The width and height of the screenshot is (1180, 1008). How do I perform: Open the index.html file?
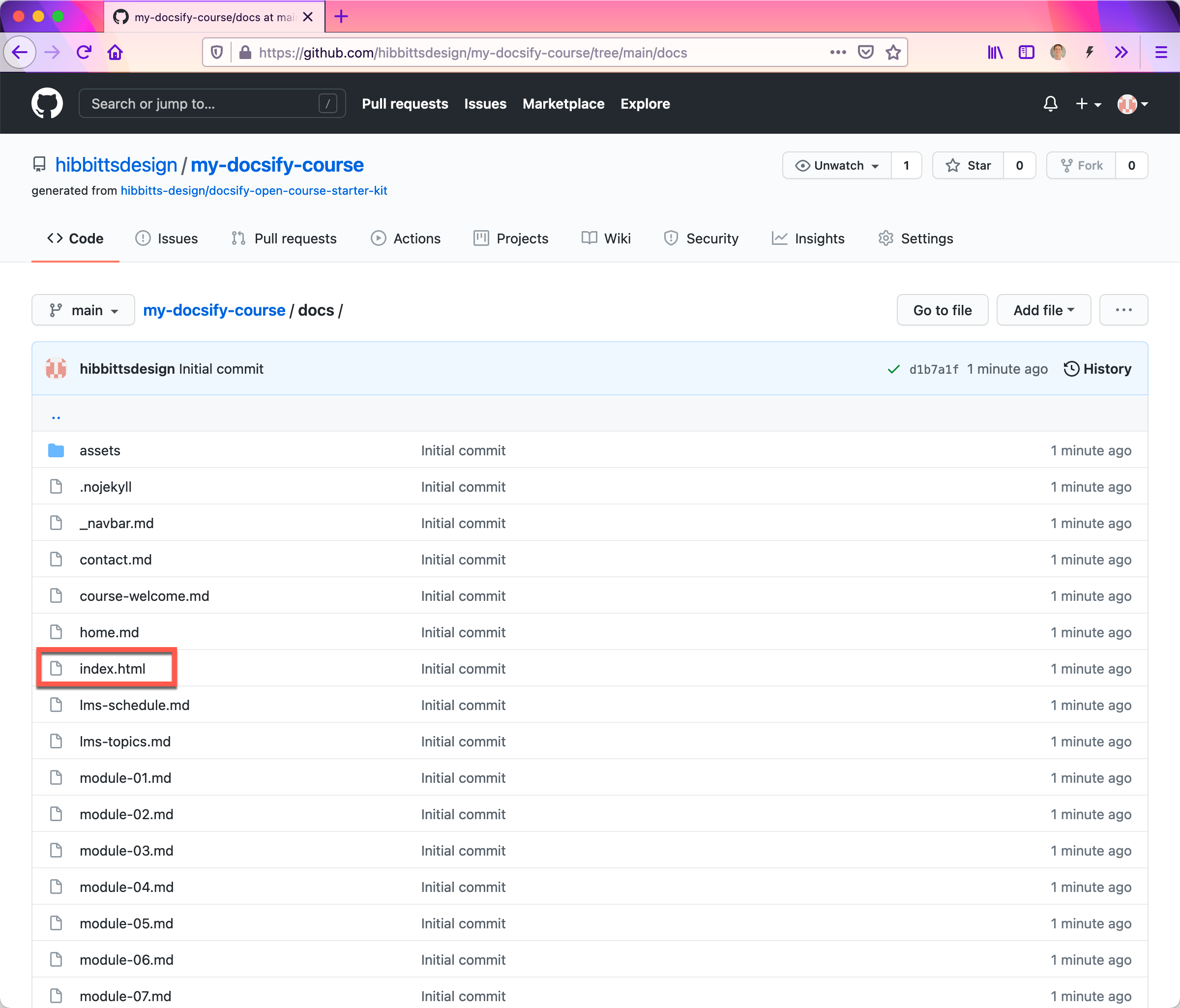click(112, 669)
